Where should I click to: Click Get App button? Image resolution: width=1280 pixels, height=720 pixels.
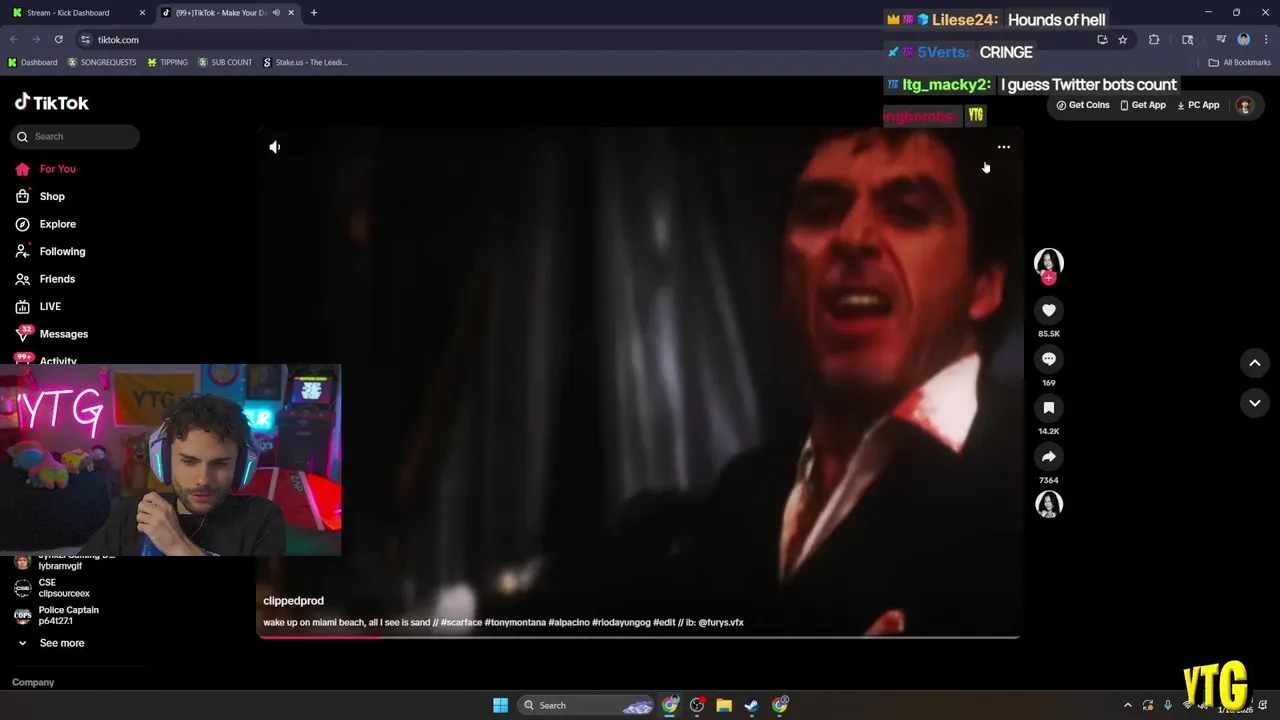pos(1142,105)
